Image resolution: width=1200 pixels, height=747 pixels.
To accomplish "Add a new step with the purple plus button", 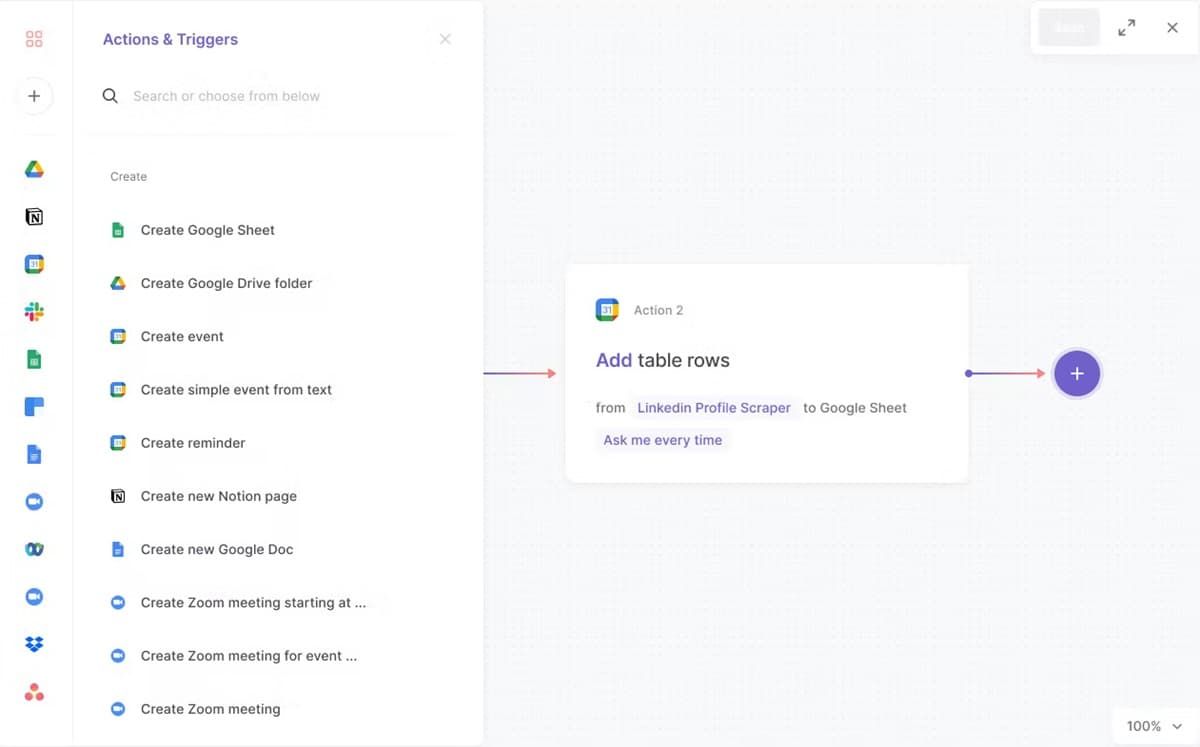I will tap(1077, 374).
